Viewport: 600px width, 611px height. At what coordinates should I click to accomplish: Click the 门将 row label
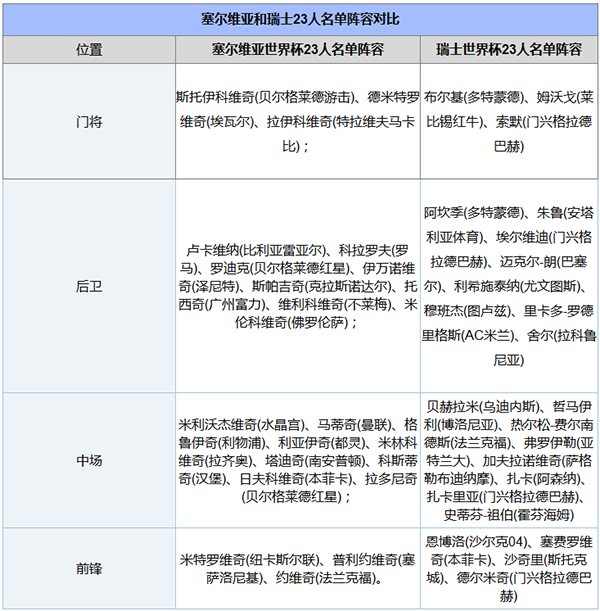pos(89,122)
